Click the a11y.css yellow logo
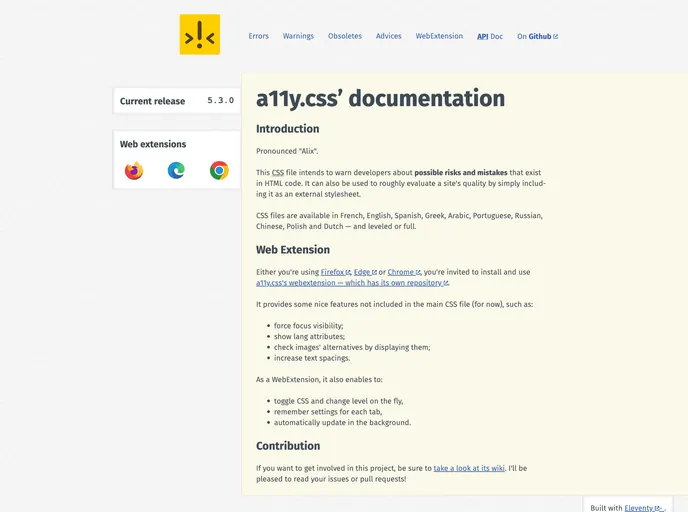The image size is (688, 512). (x=199, y=35)
